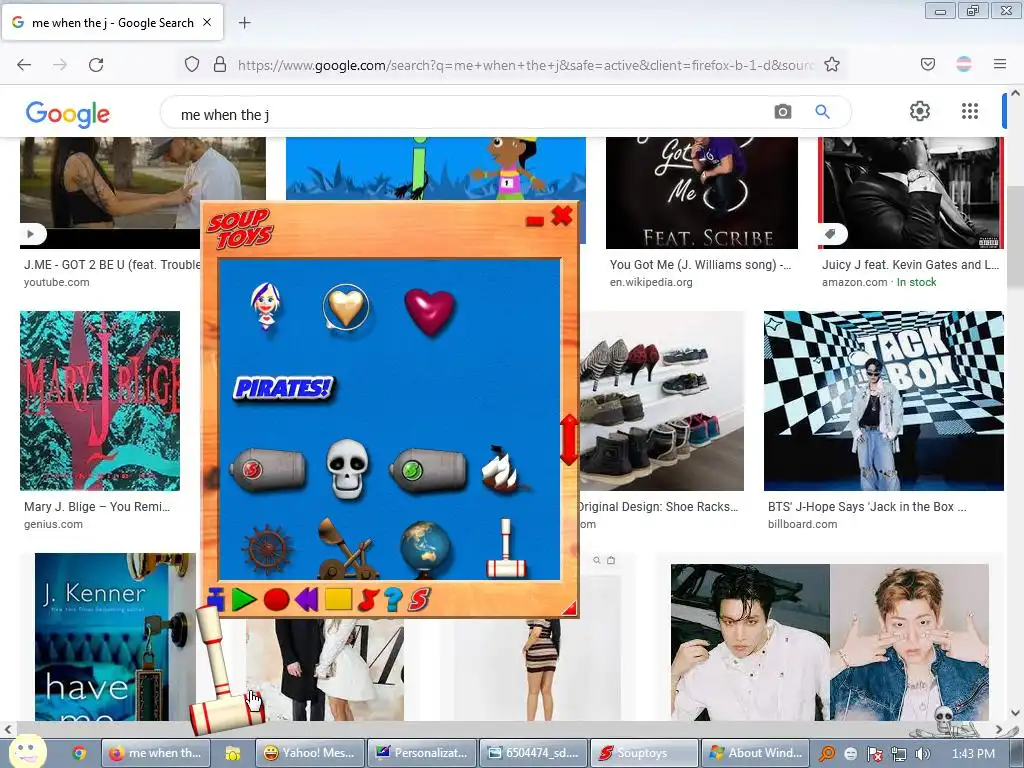Select the globe toy
This screenshot has height=768, width=1024.
tap(425, 550)
